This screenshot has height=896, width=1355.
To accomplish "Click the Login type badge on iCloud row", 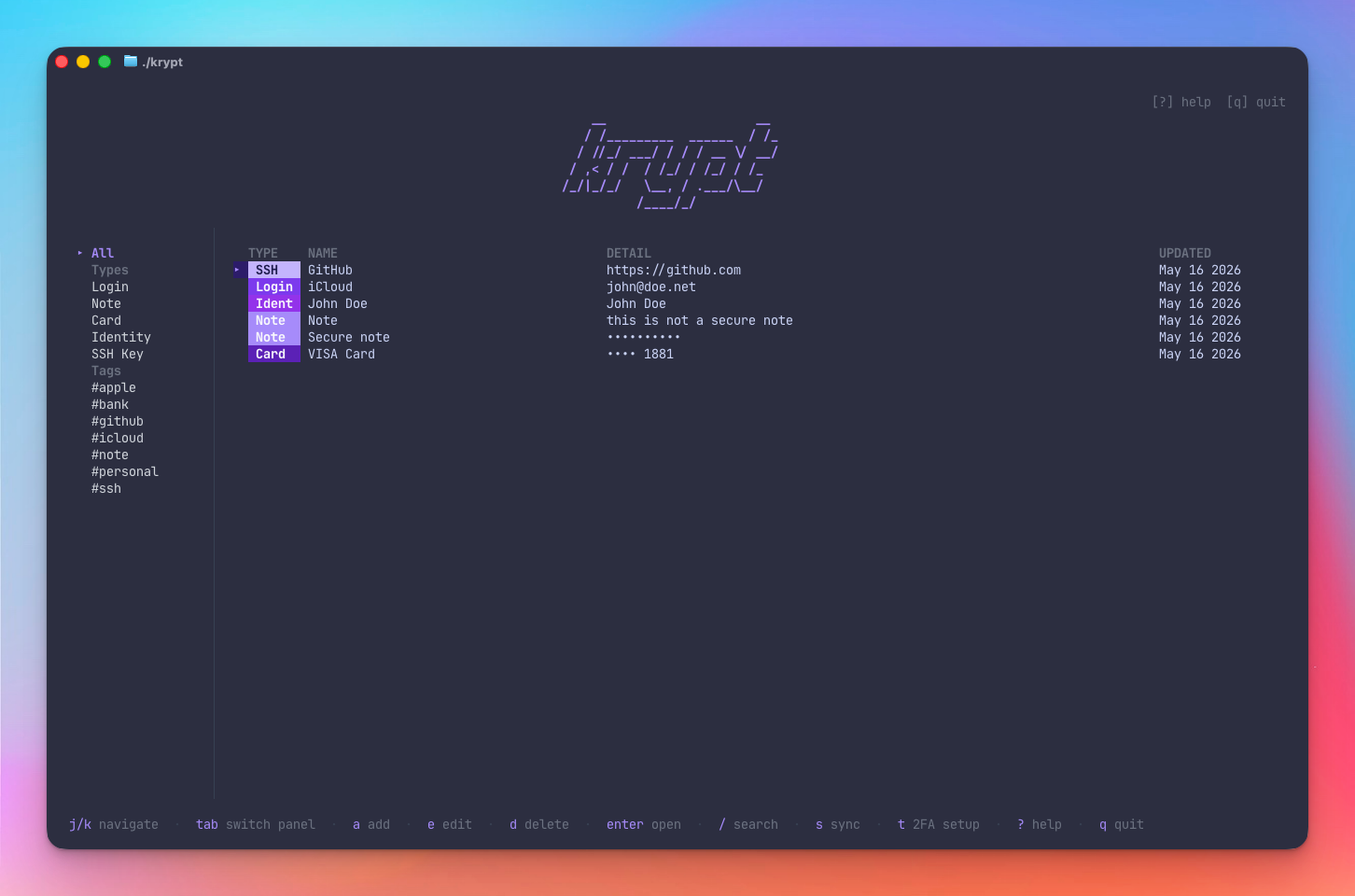I will pyautogui.click(x=274, y=287).
